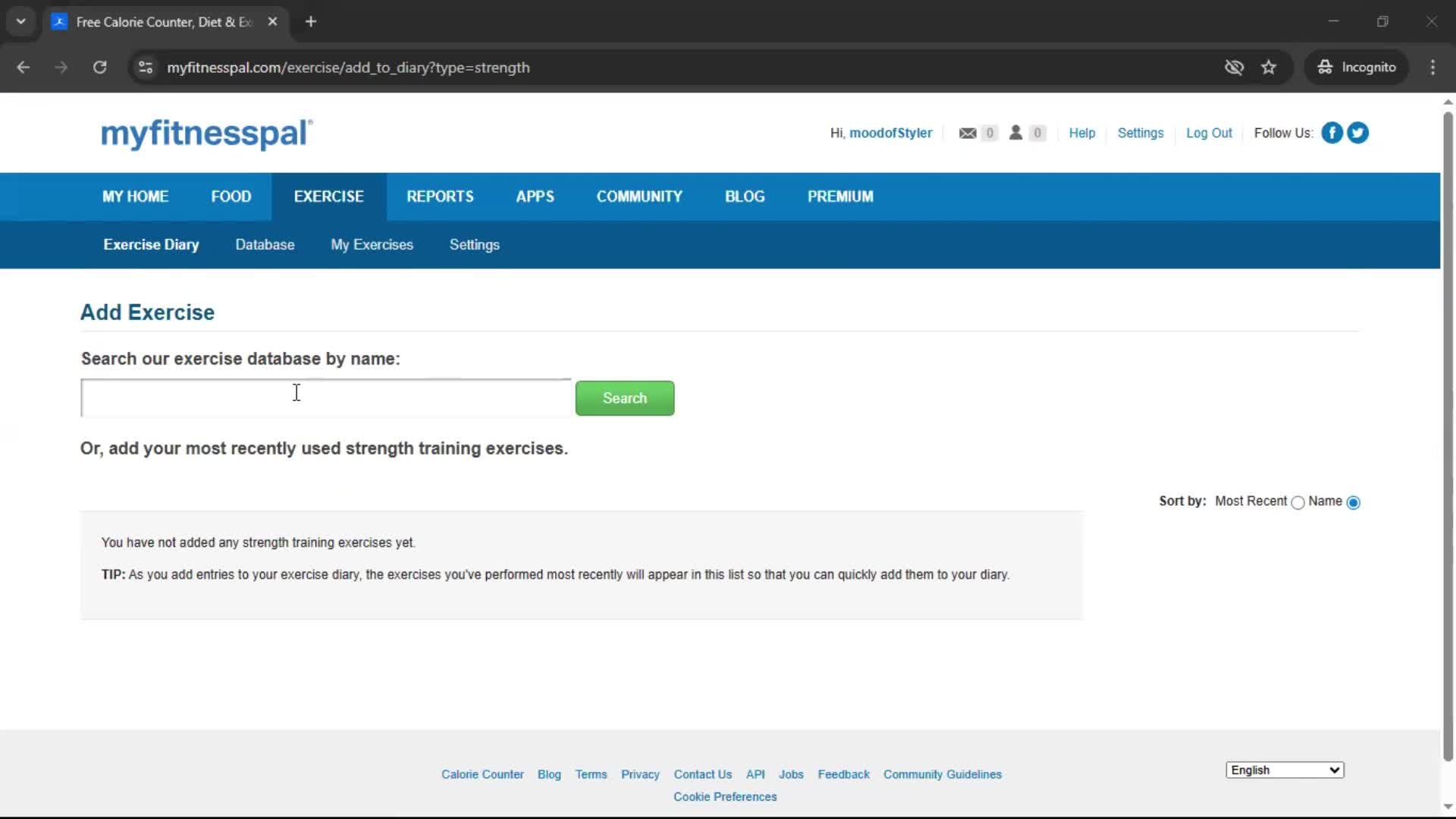The height and width of the screenshot is (819, 1456).
Task: Open the Incognito indicator button
Action: 1357,67
